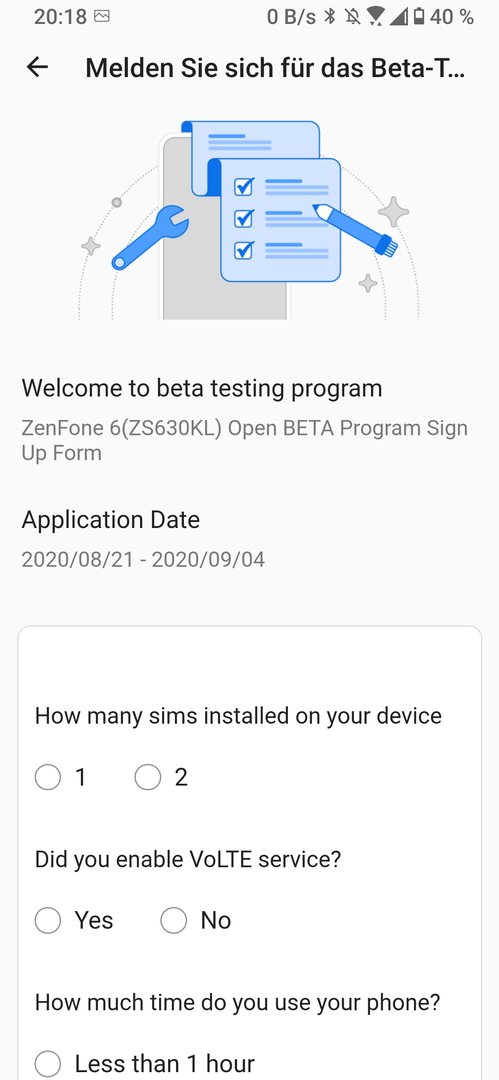Tap the blue wrench illustration
Screen dimensions: 499x1080
(x=149, y=236)
